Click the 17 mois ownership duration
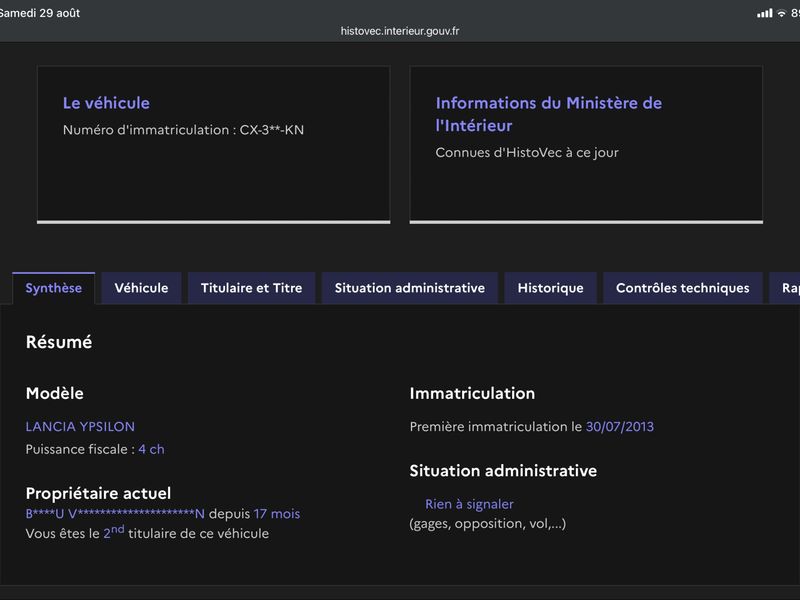Screen dimensions: 800x600 pos(277,514)
